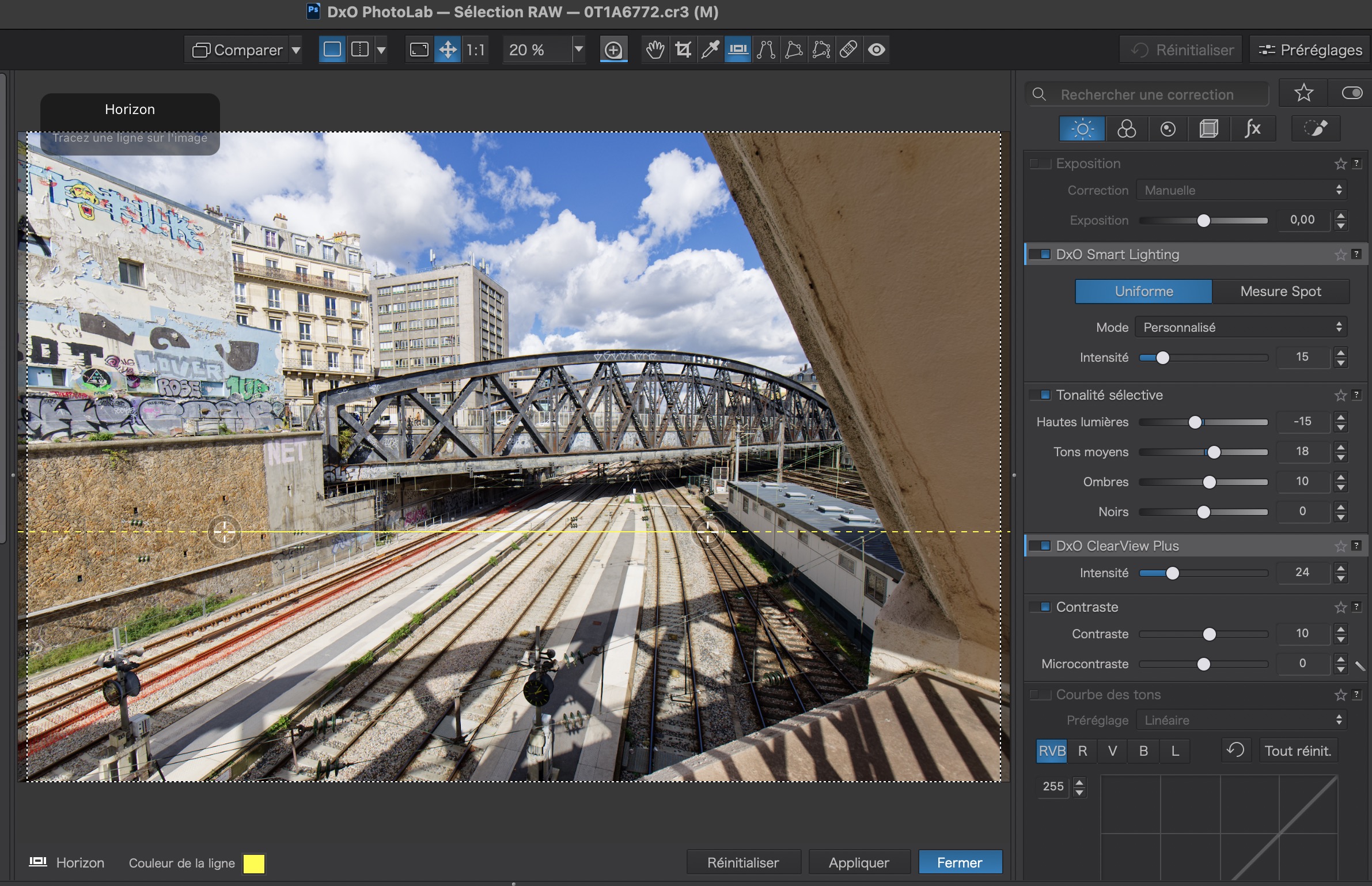Switch to Mesure Spot mode
This screenshot has height=886, width=1372.
[x=1280, y=291]
